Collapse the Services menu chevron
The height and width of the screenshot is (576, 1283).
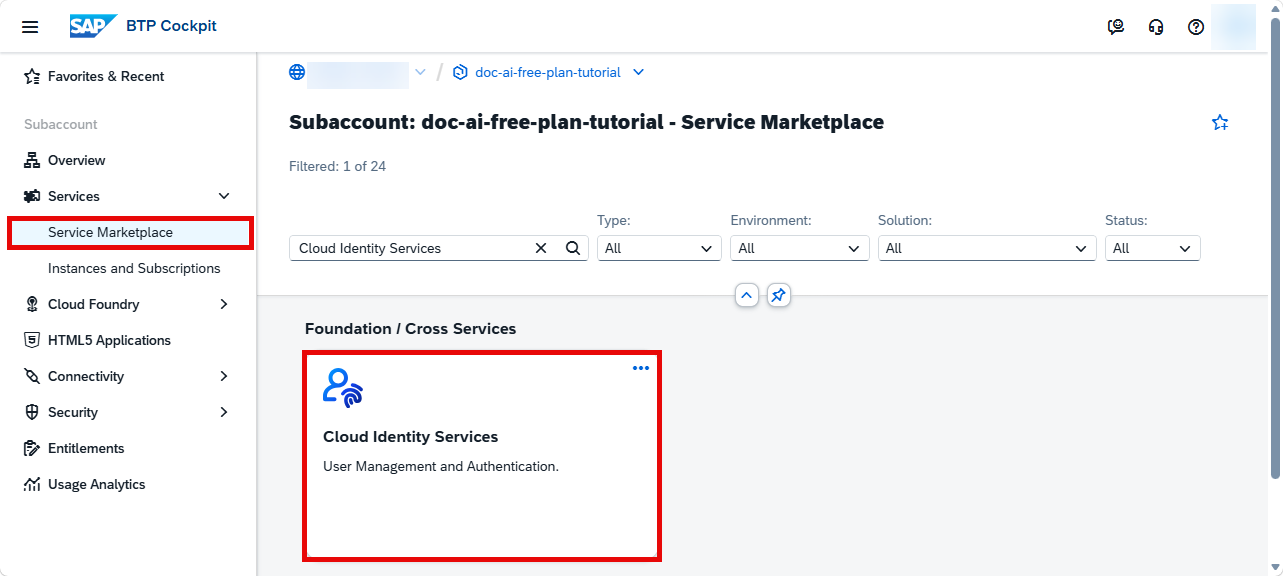224,196
